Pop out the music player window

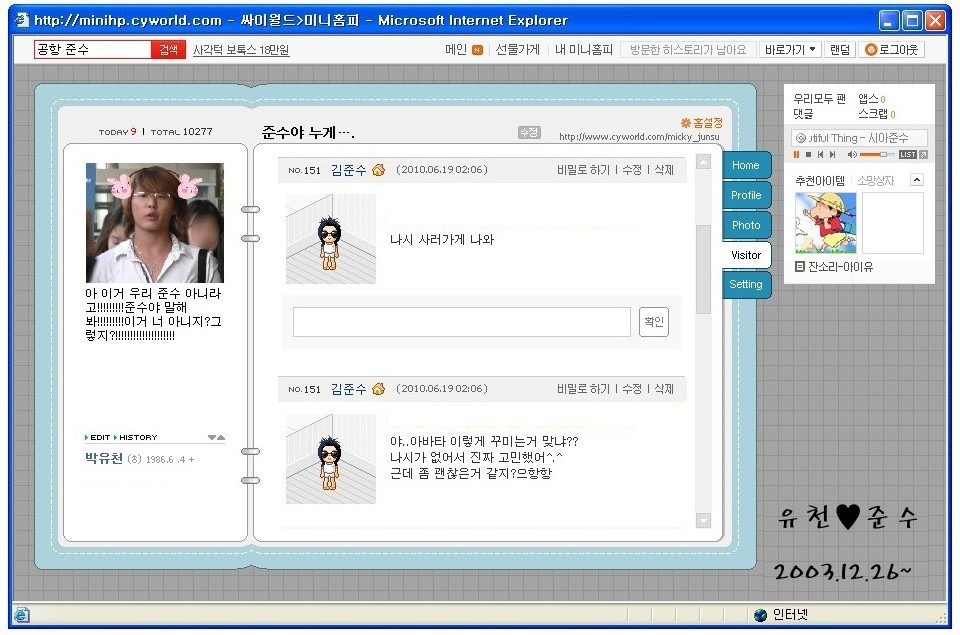coord(923,155)
